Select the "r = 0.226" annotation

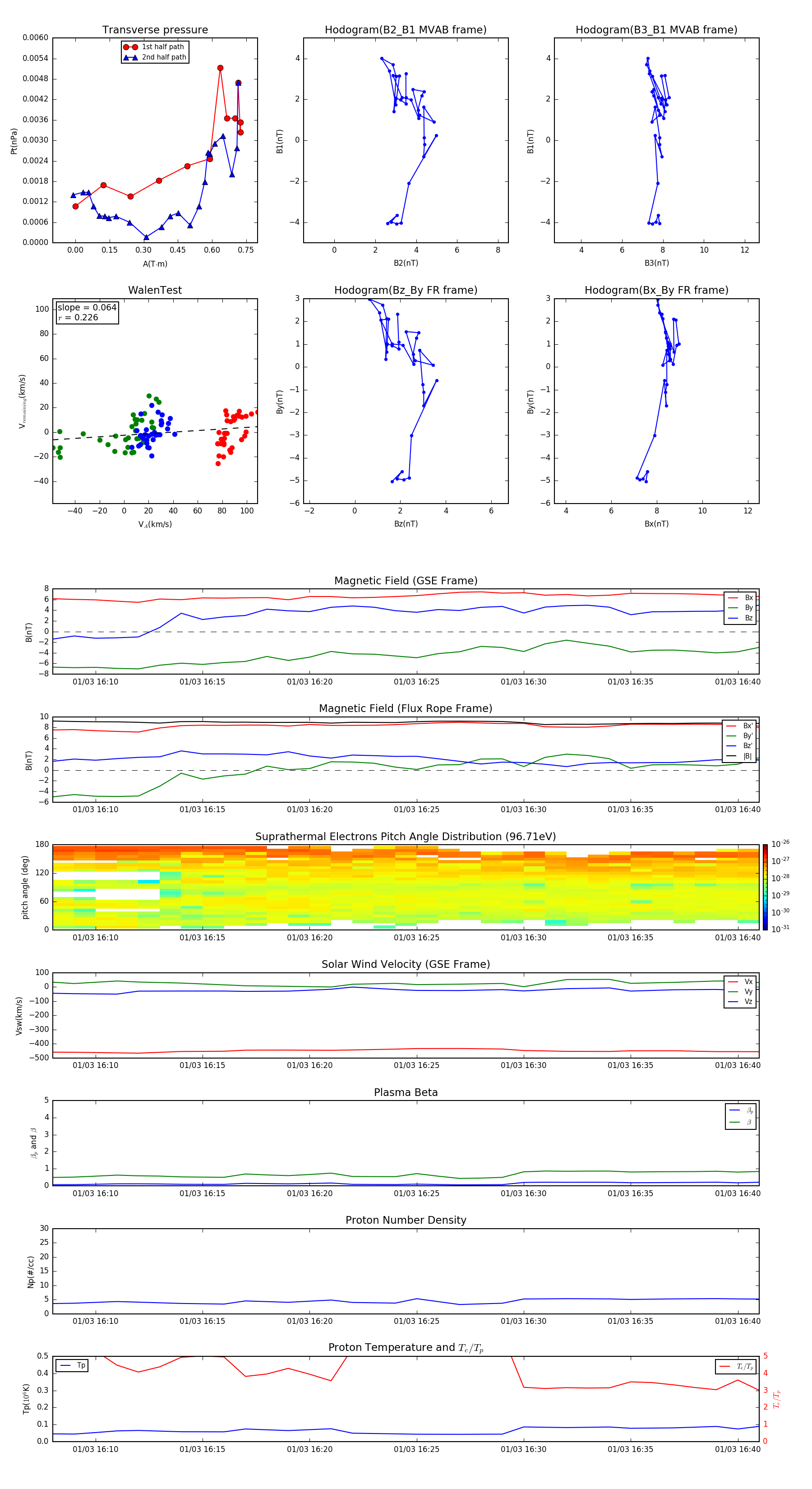pos(78,318)
